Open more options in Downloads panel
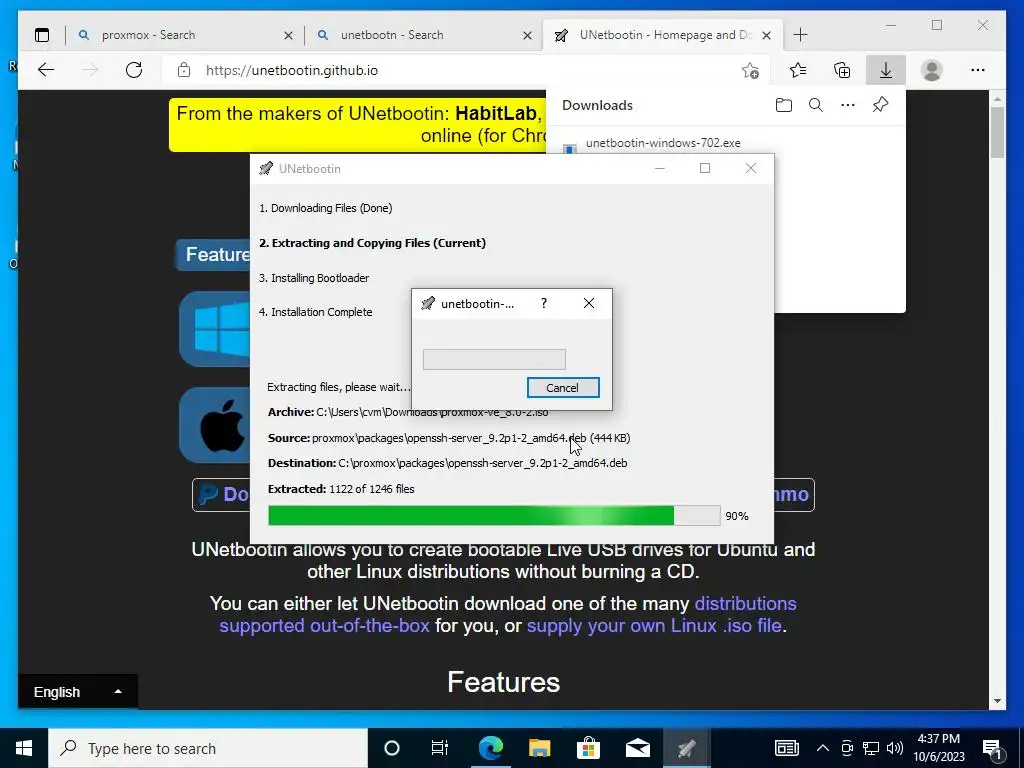 [x=848, y=105]
